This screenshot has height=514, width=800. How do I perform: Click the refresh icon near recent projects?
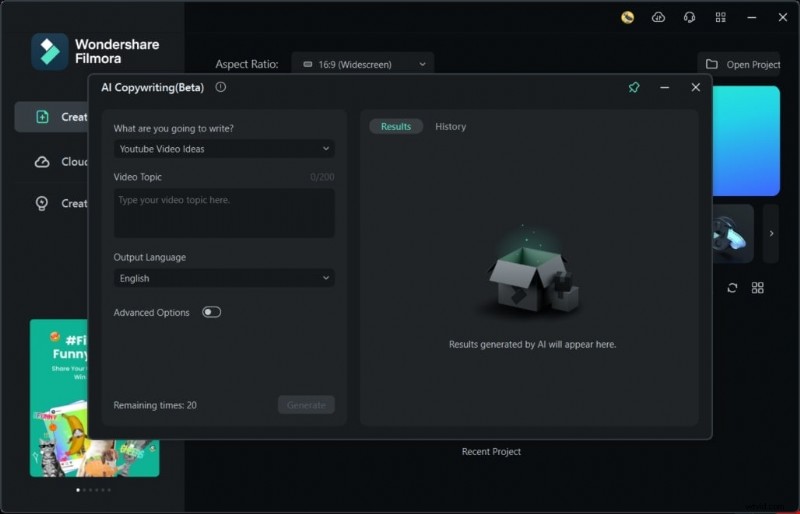tap(732, 288)
